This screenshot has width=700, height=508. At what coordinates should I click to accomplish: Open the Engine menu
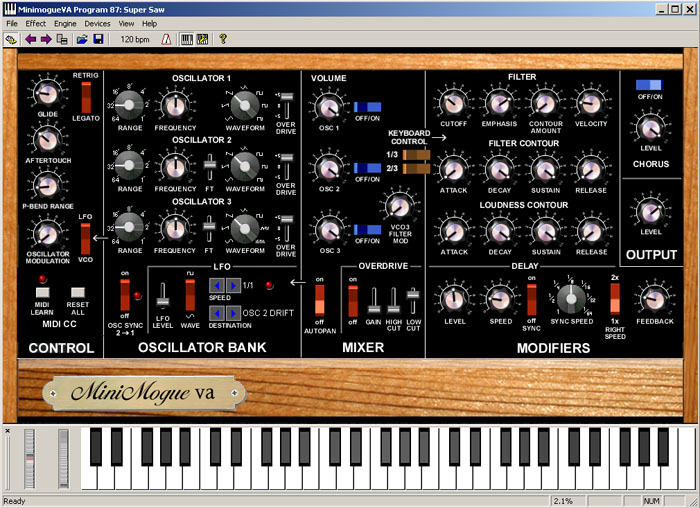pos(65,24)
